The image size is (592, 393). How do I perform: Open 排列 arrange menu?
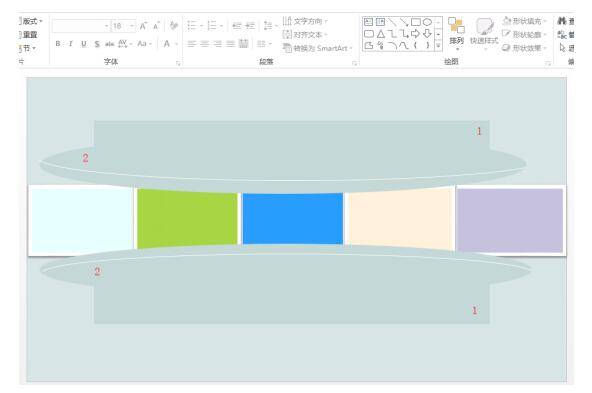(x=456, y=34)
